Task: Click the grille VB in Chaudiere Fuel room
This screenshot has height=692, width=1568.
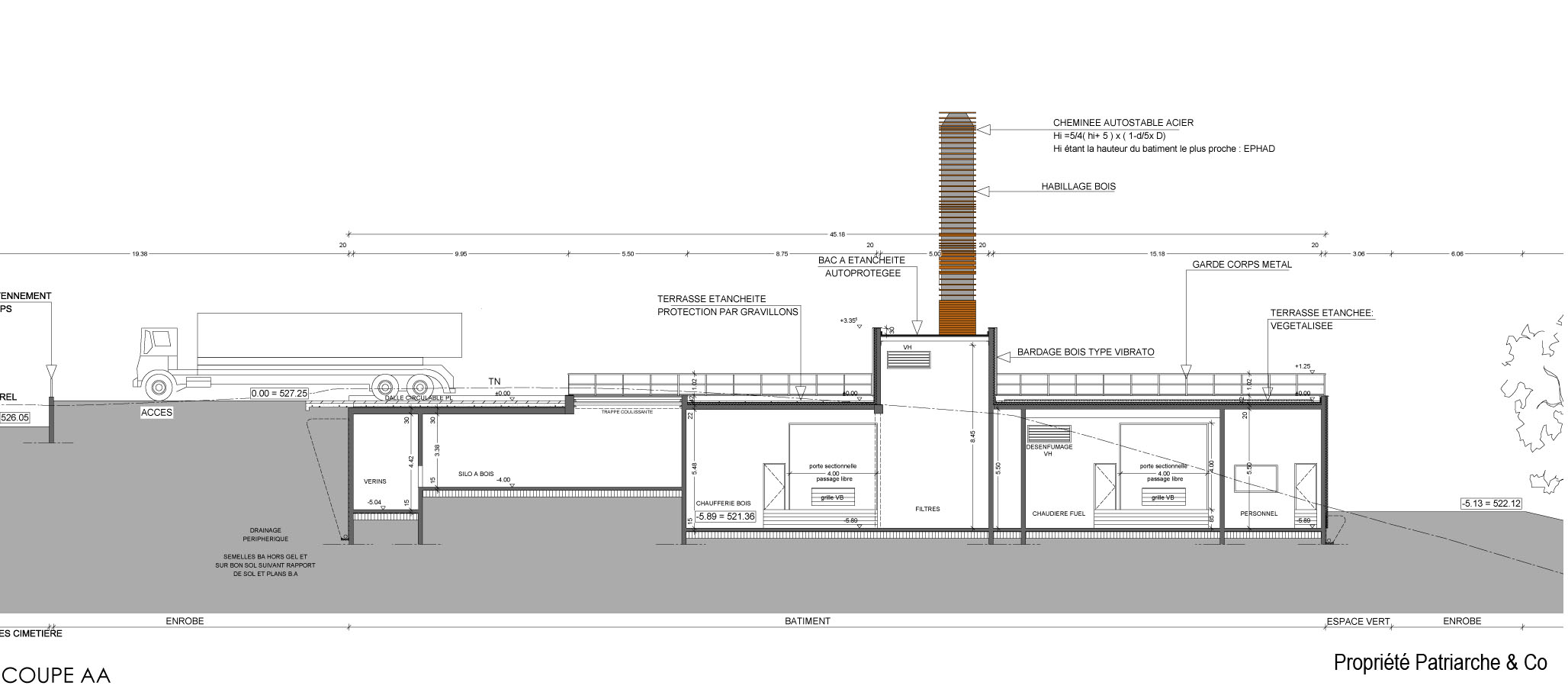Action: [1163, 497]
